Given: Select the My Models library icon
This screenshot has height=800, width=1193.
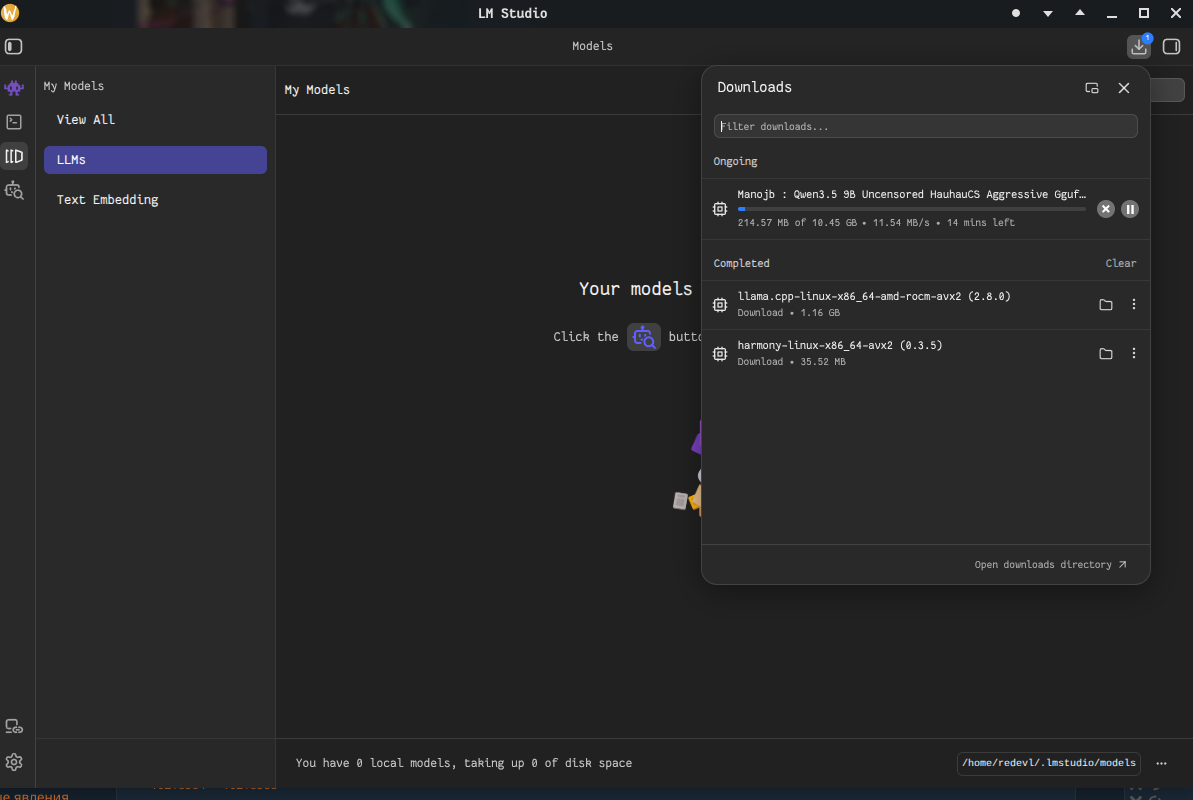Looking at the screenshot, I should pos(14,156).
